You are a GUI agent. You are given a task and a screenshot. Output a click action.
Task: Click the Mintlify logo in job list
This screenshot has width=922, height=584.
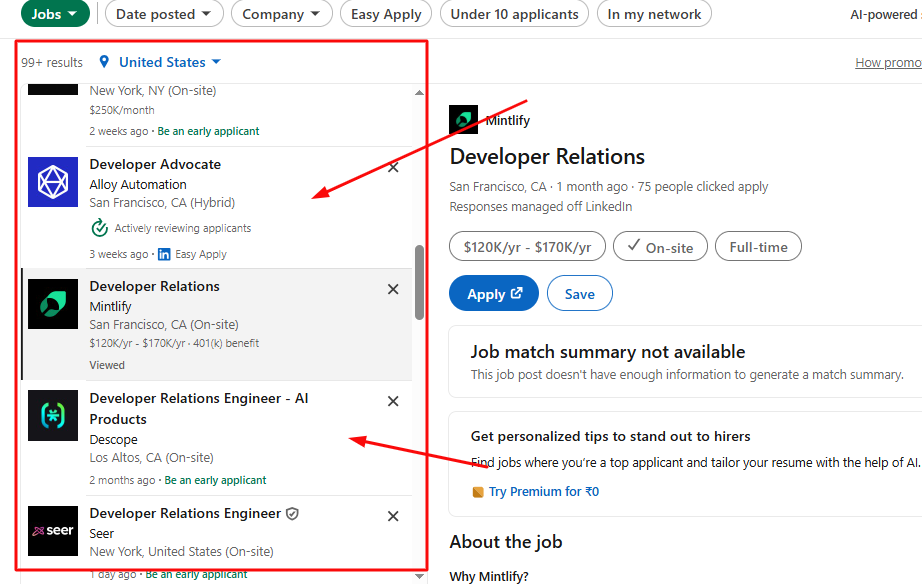(x=53, y=304)
